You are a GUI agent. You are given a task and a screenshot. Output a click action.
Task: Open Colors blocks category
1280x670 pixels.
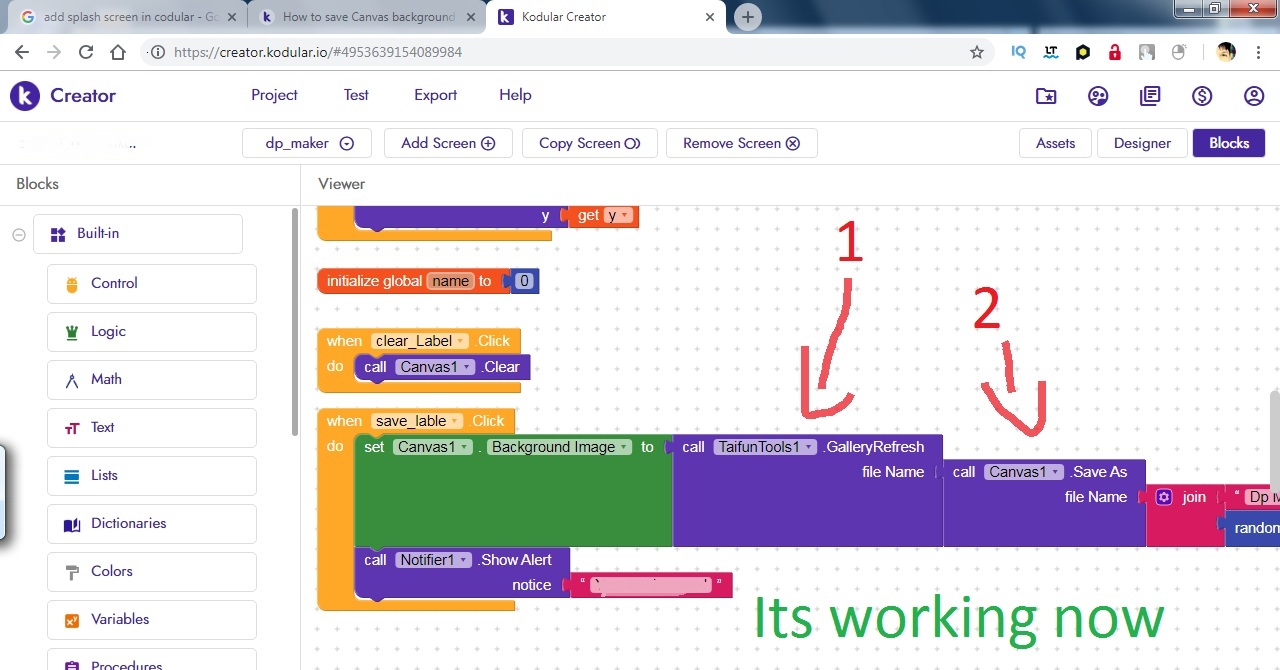[x=152, y=571]
